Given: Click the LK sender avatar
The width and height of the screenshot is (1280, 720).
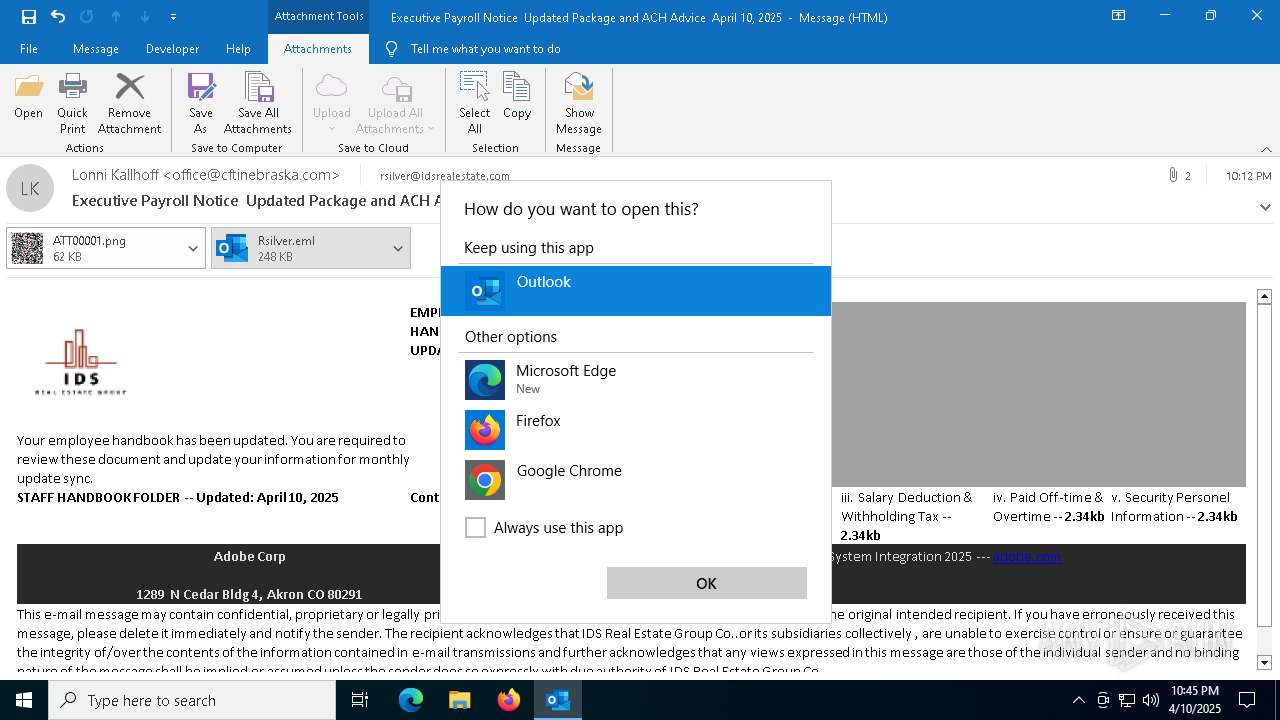Looking at the screenshot, I should [x=30, y=188].
